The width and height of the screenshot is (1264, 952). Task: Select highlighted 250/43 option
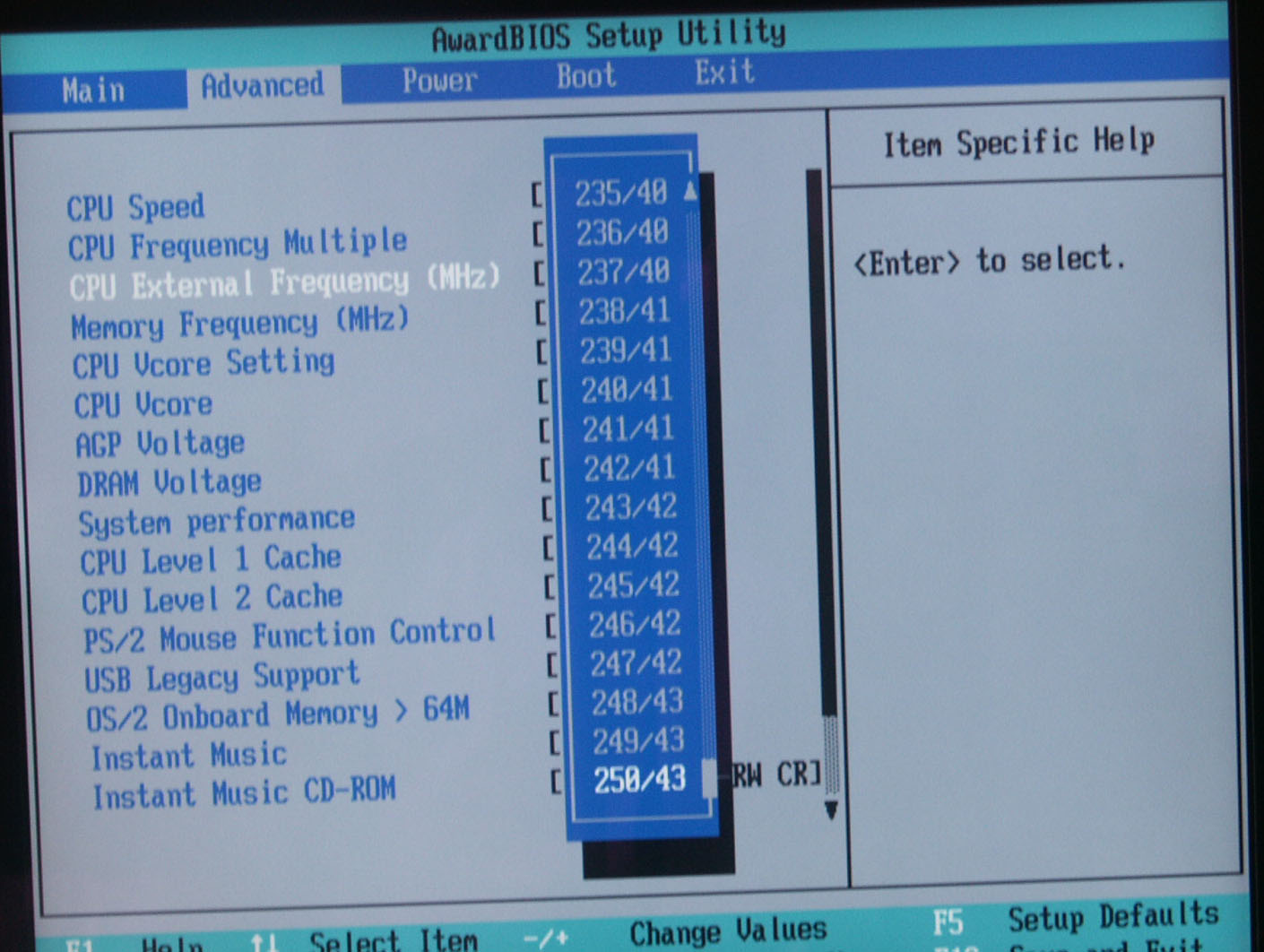640,780
